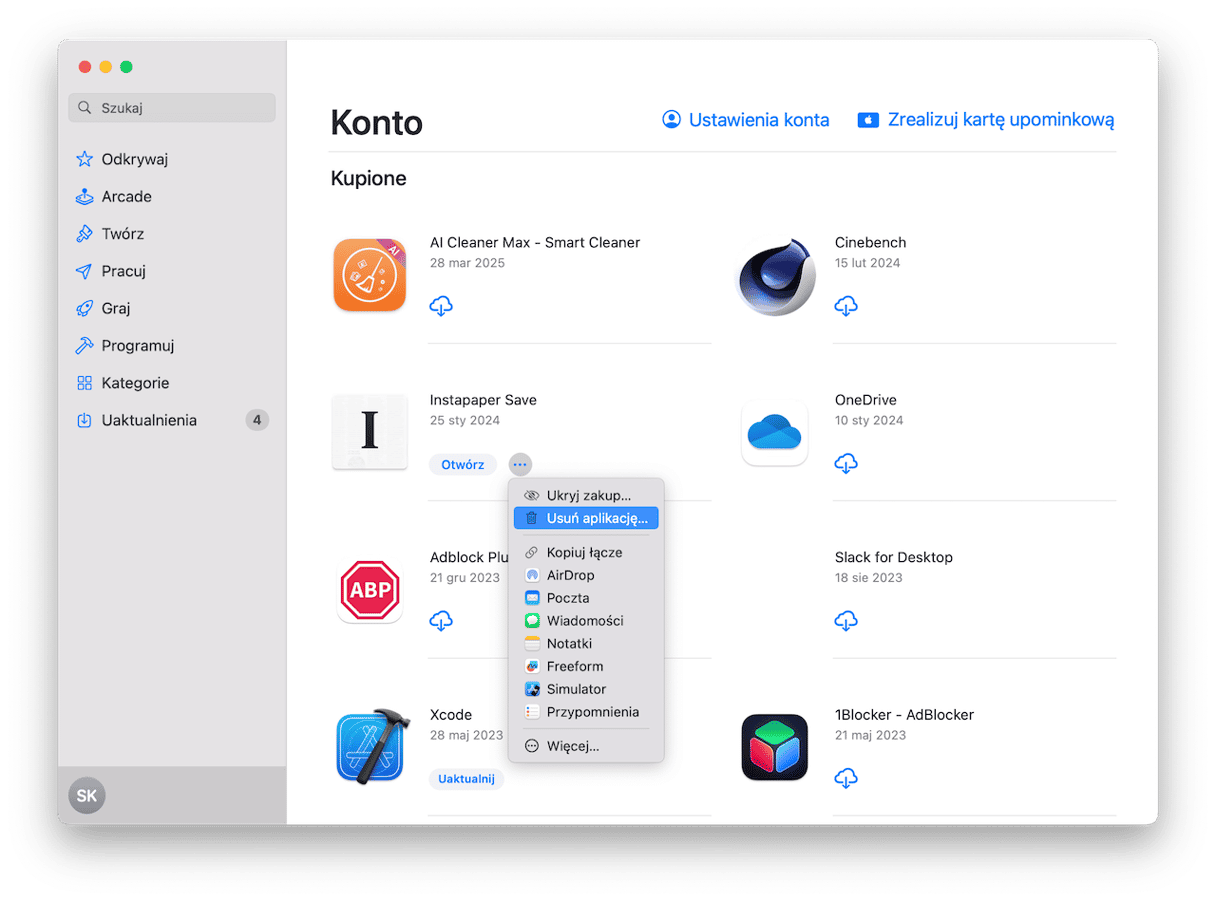Click the Szukaj search field
This screenshot has height=901, width=1216.
tap(172, 108)
